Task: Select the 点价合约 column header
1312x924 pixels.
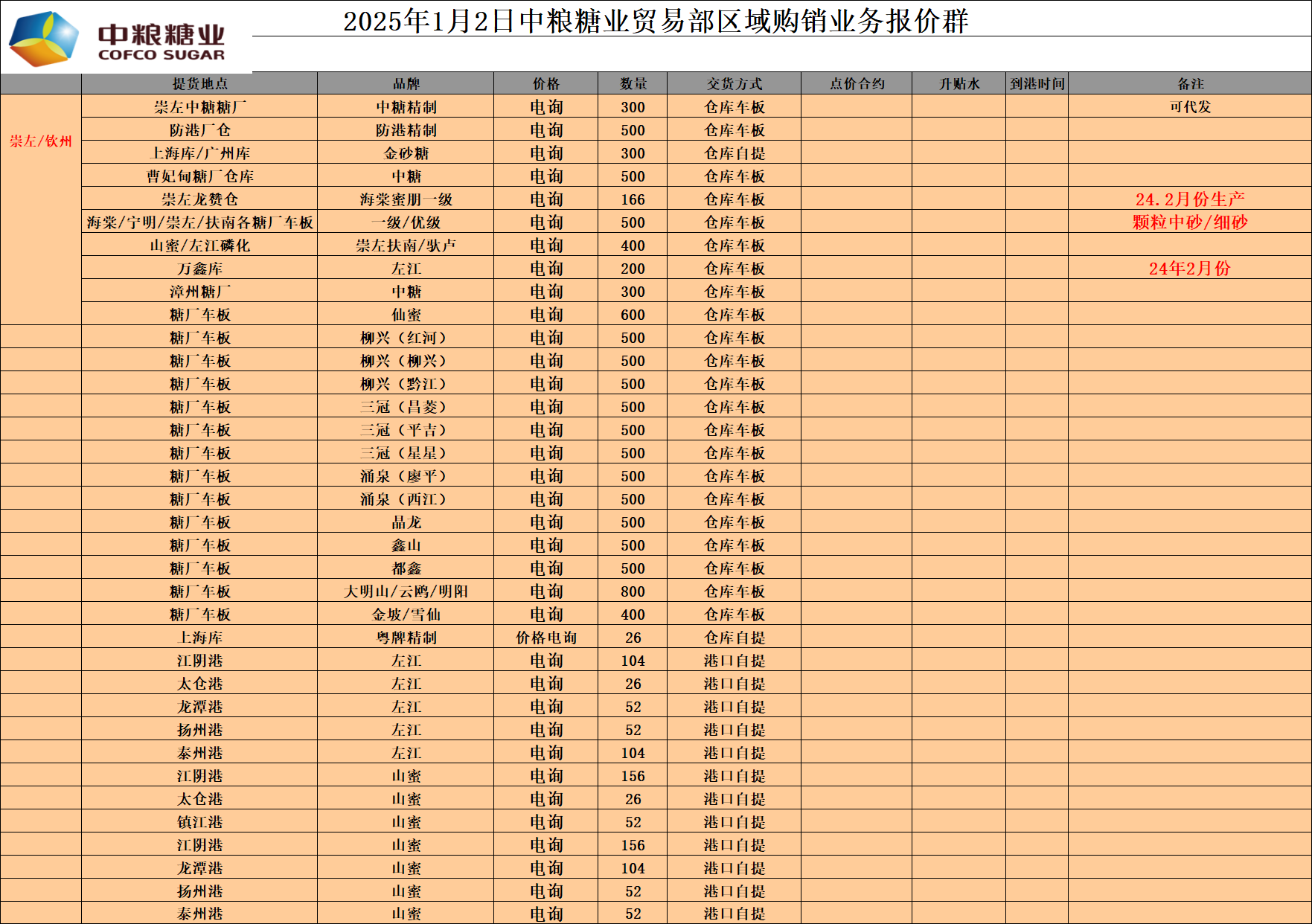Action: [x=857, y=84]
